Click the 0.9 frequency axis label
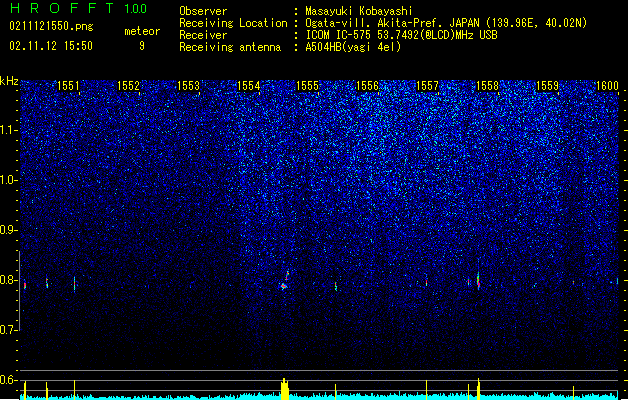The height and width of the screenshot is (400, 629). click(x=9, y=230)
